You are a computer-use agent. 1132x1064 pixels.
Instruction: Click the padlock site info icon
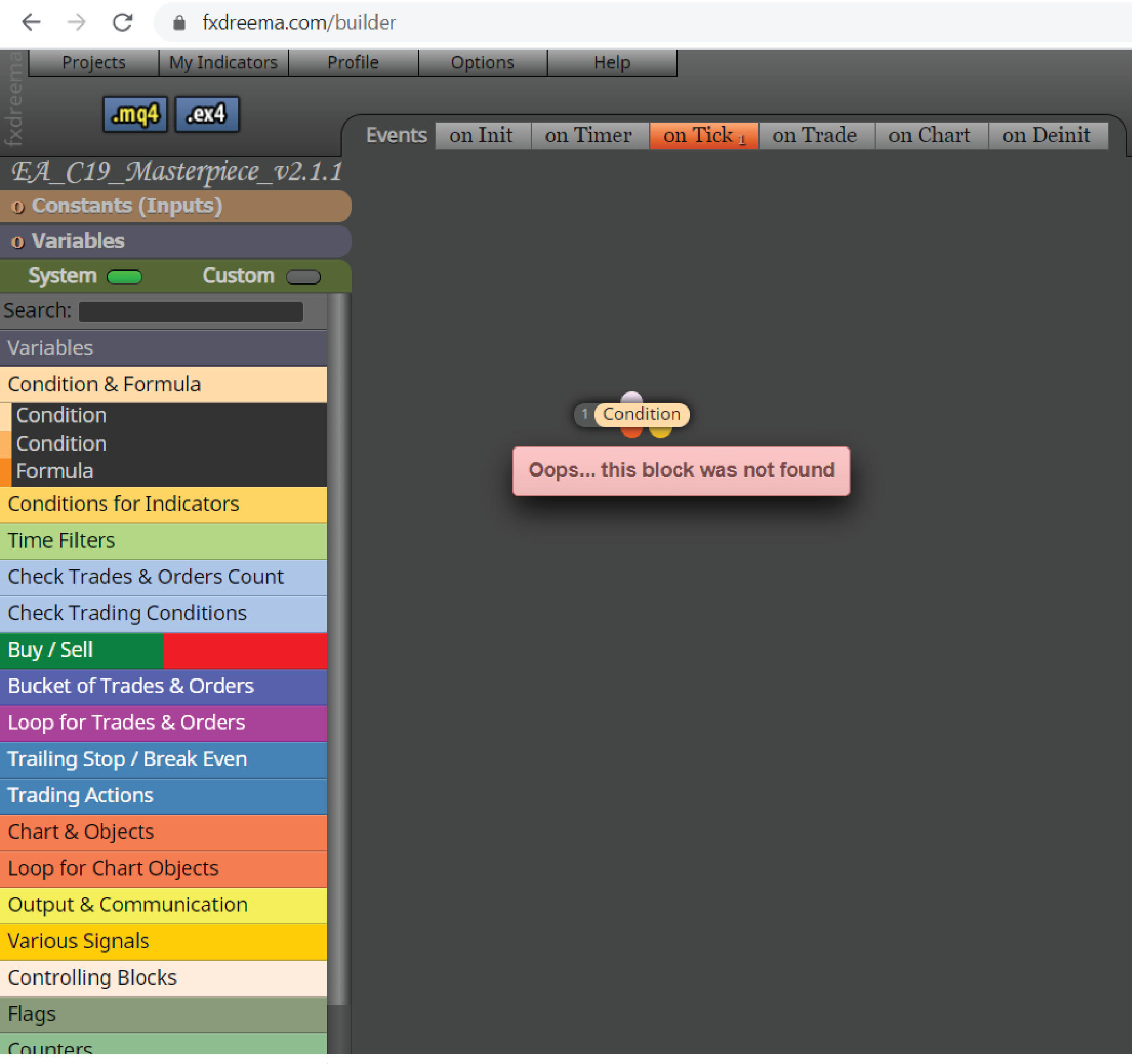coord(179,23)
